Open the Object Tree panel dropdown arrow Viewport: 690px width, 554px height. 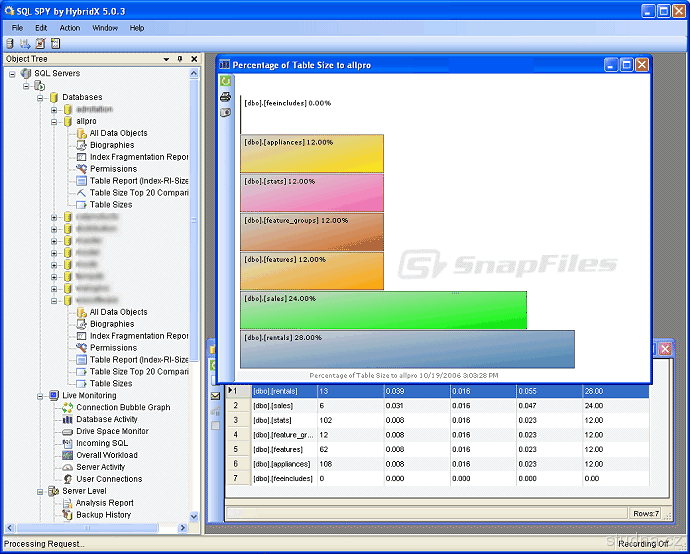pos(167,59)
